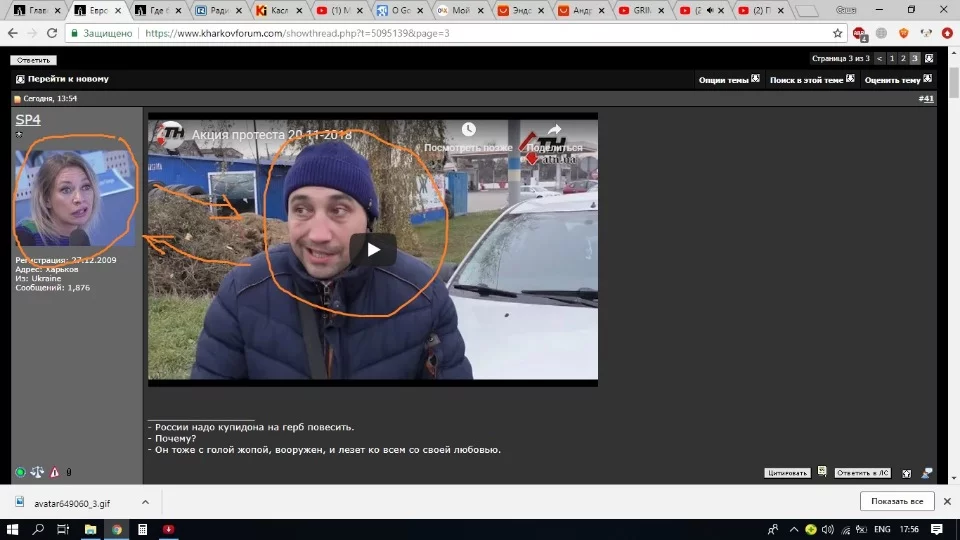The image size is (960, 540).
Task: Open the Оценить тему dropdown
Action: click(898, 80)
